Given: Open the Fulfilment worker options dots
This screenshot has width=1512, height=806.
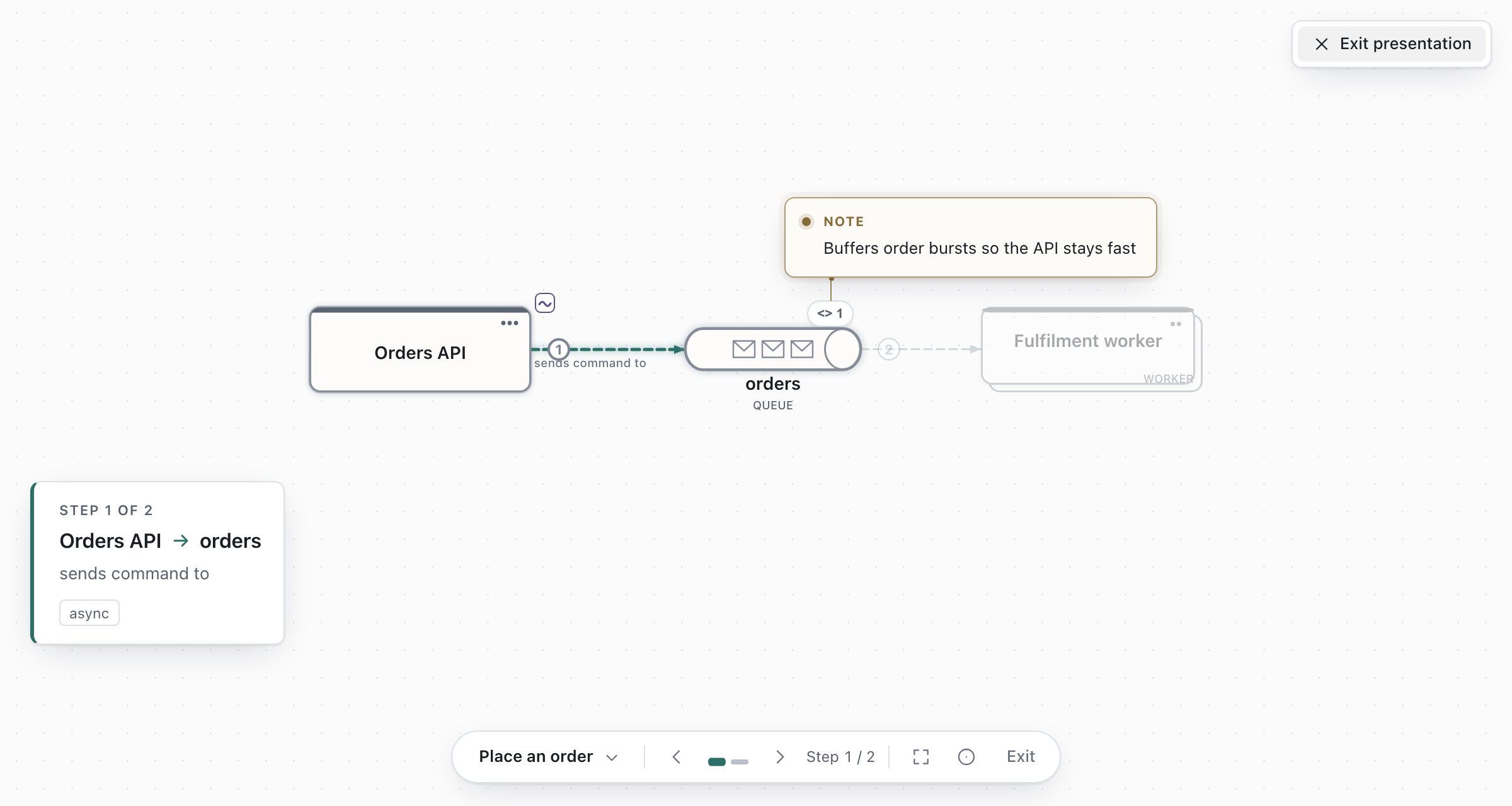Looking at the screenshot, I should (x=1176, y=324).
